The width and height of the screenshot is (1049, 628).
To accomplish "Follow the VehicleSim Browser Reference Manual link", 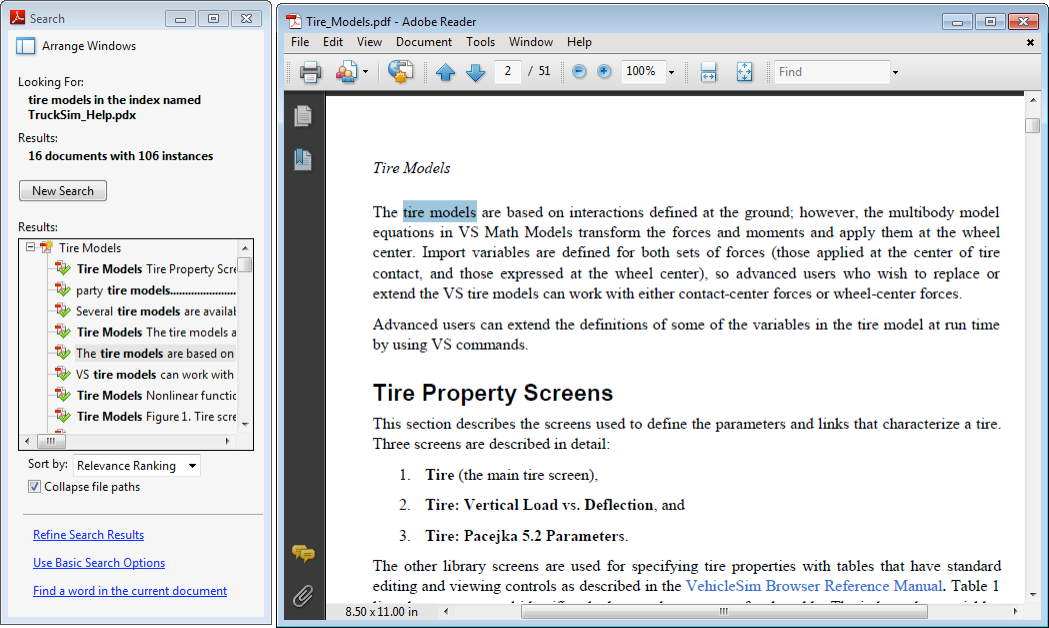I will pyautogui.click(x=814, y=586).
